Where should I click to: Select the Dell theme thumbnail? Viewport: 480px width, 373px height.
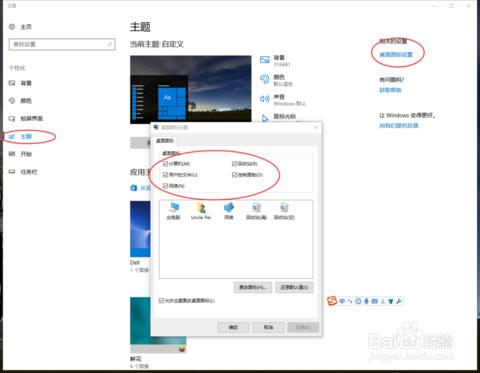[140, 229]
